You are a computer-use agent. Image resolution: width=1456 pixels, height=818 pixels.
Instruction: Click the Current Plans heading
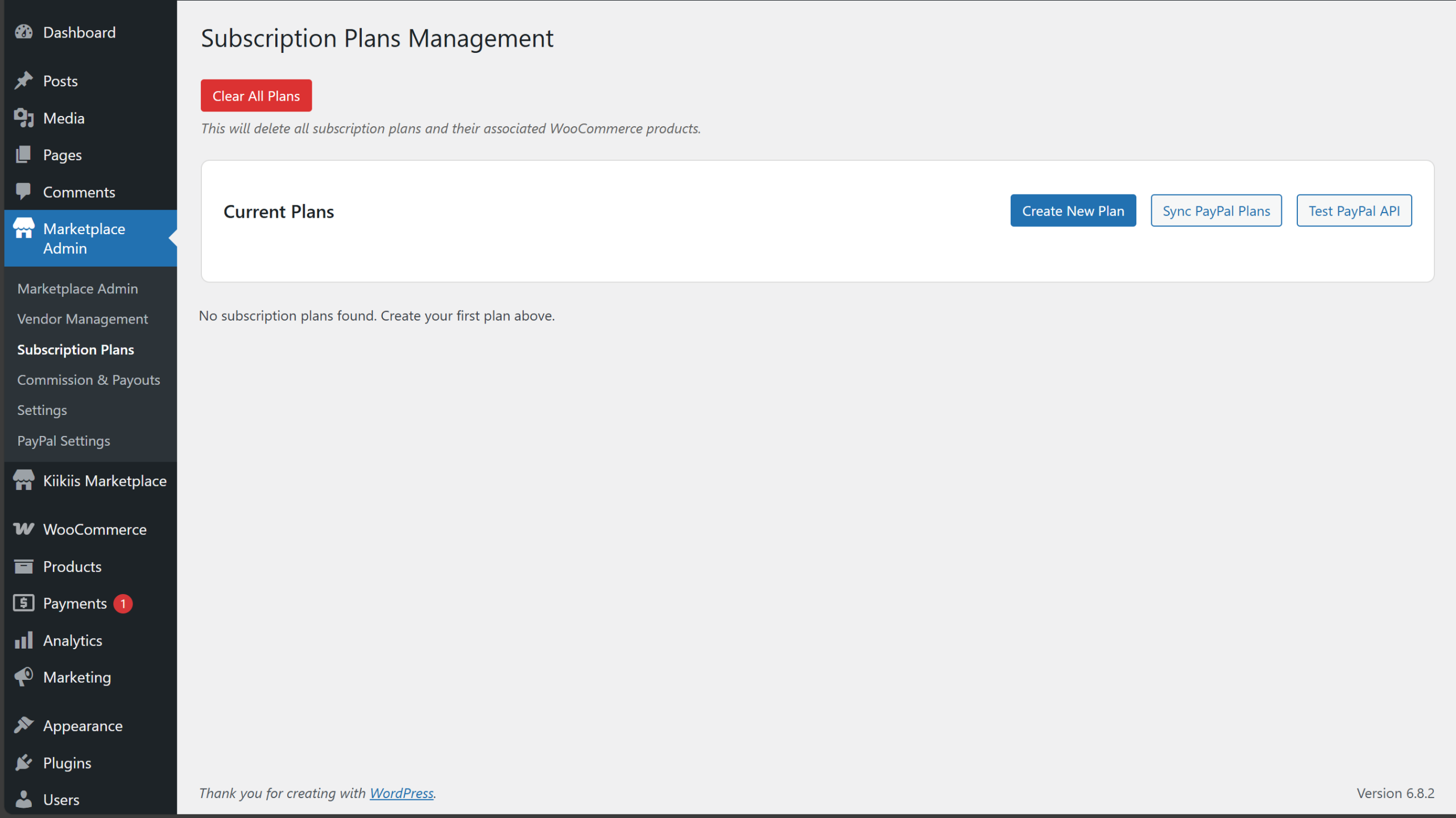[x=279, y=211]
